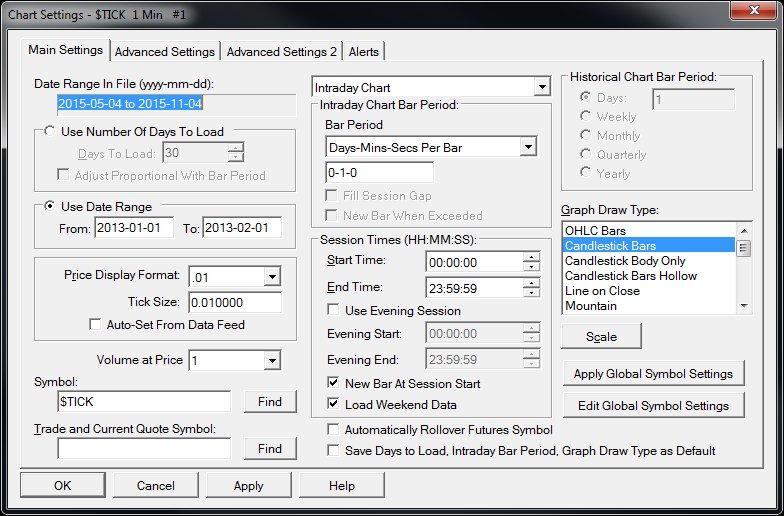Click Apply Global Symbol Settings button
The height and width of the screenshot is (516, 784).
pyautogui.click(x=654, y=374)
